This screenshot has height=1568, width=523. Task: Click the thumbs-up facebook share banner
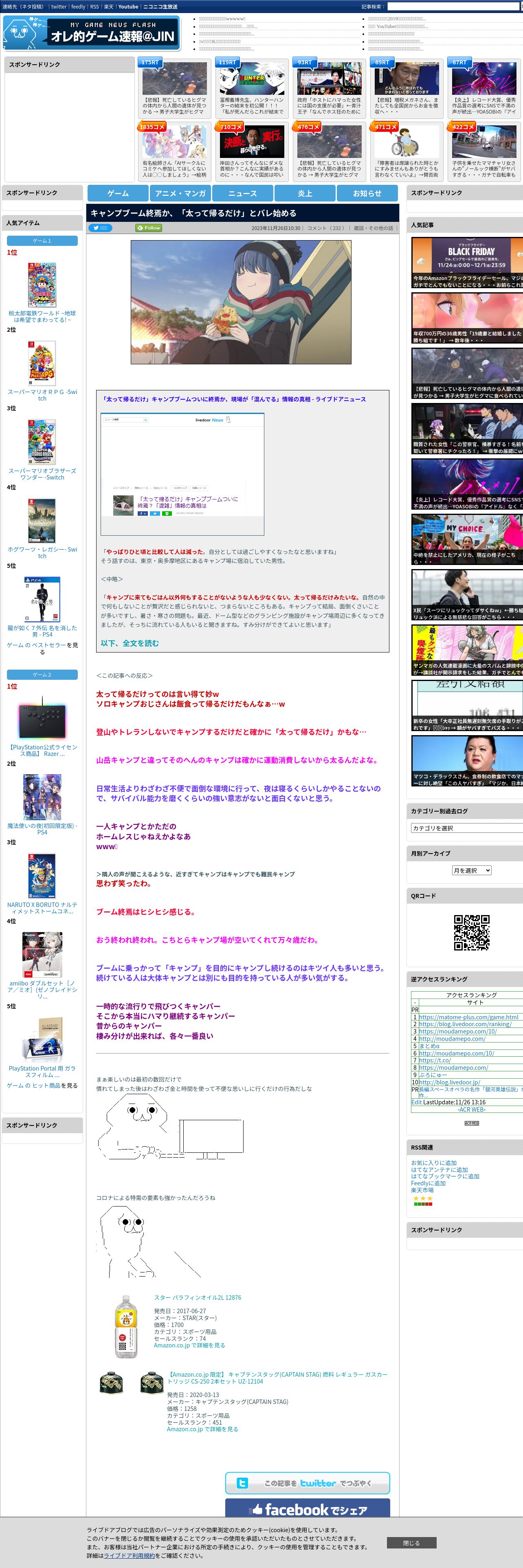tap(308, 1509)
